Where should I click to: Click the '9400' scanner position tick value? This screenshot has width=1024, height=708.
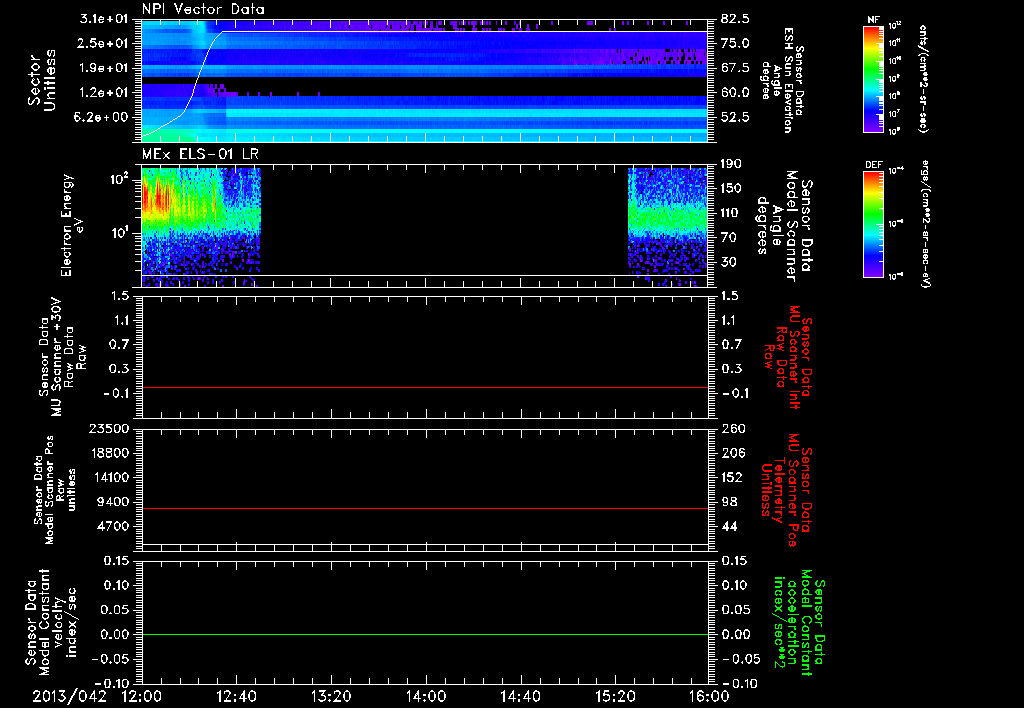coord(113,502)
